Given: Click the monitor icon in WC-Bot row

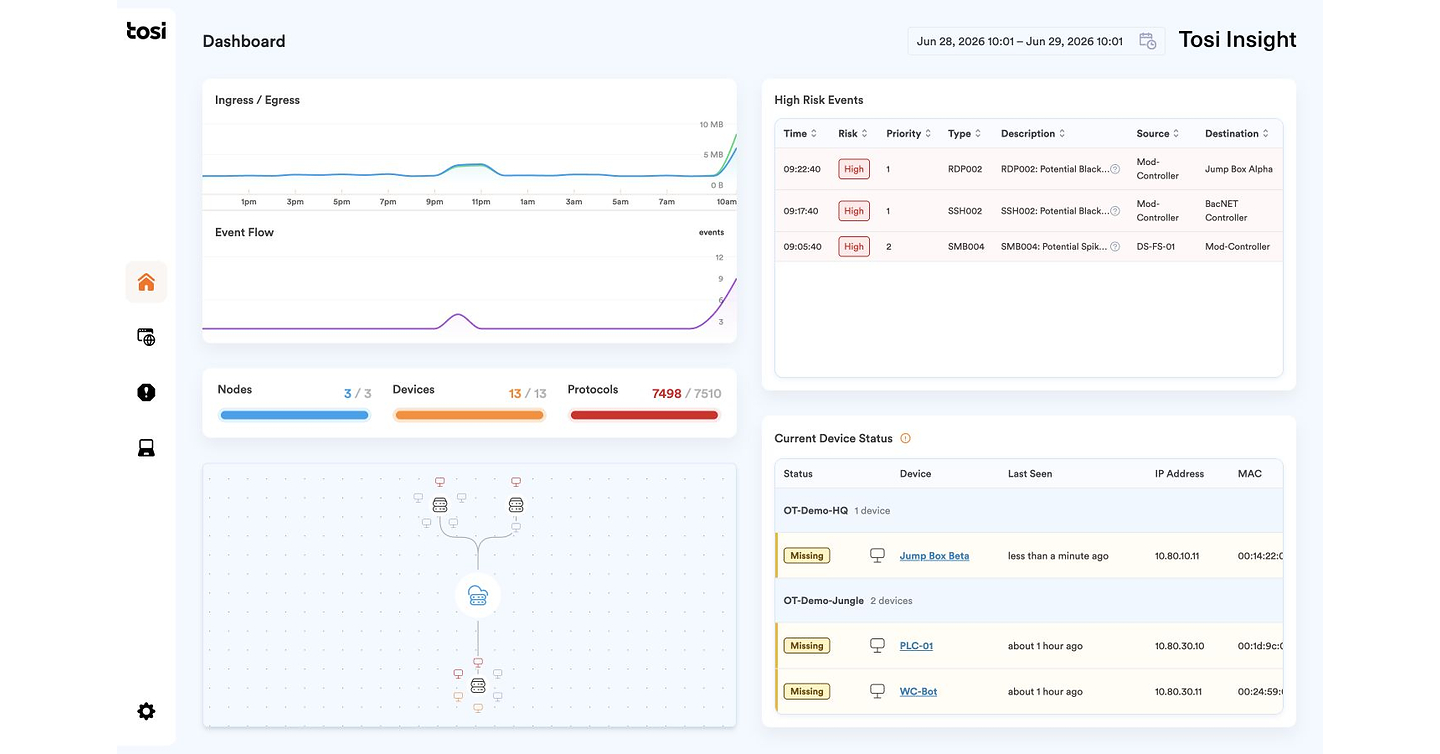Looking at the screenshot, I should tap(877, 691).
